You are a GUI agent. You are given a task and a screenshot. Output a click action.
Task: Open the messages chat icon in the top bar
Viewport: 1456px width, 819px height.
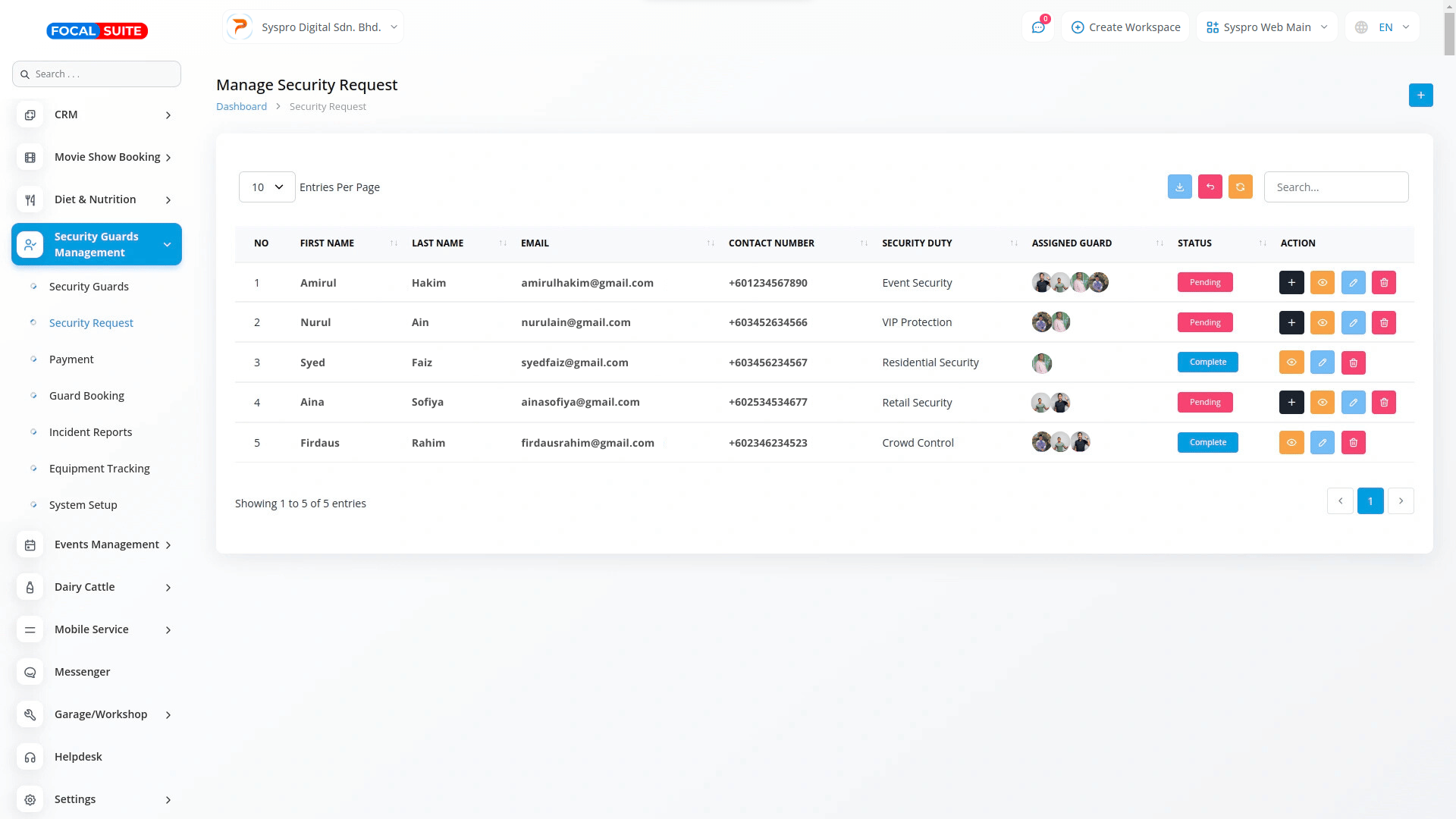1037,27
